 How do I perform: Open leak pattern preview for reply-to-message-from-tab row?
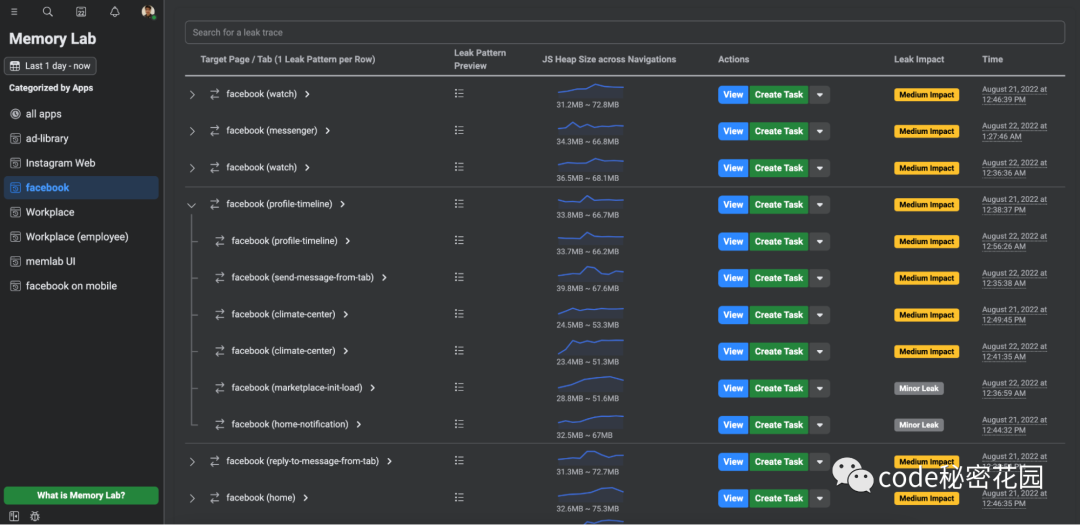point(459,461)
